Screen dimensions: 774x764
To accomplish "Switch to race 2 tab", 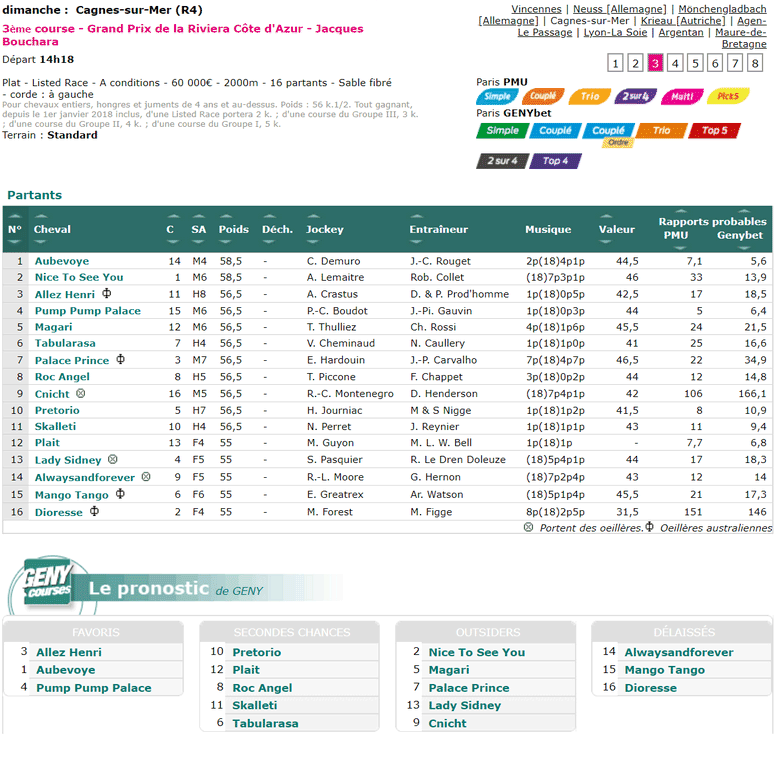I will 635,63.
